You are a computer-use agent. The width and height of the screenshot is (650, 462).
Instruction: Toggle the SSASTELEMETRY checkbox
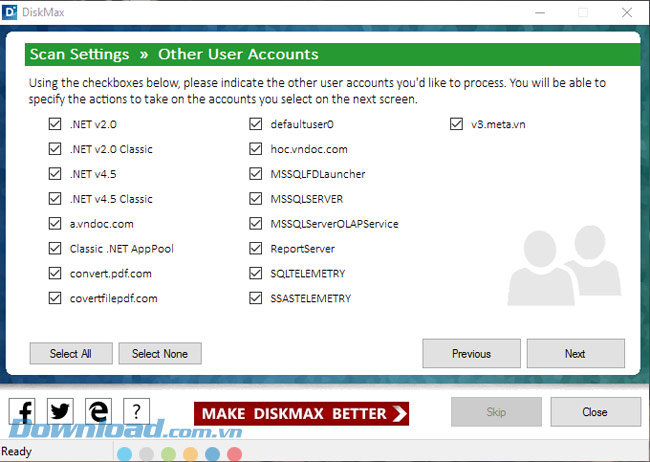coord(255,298)
